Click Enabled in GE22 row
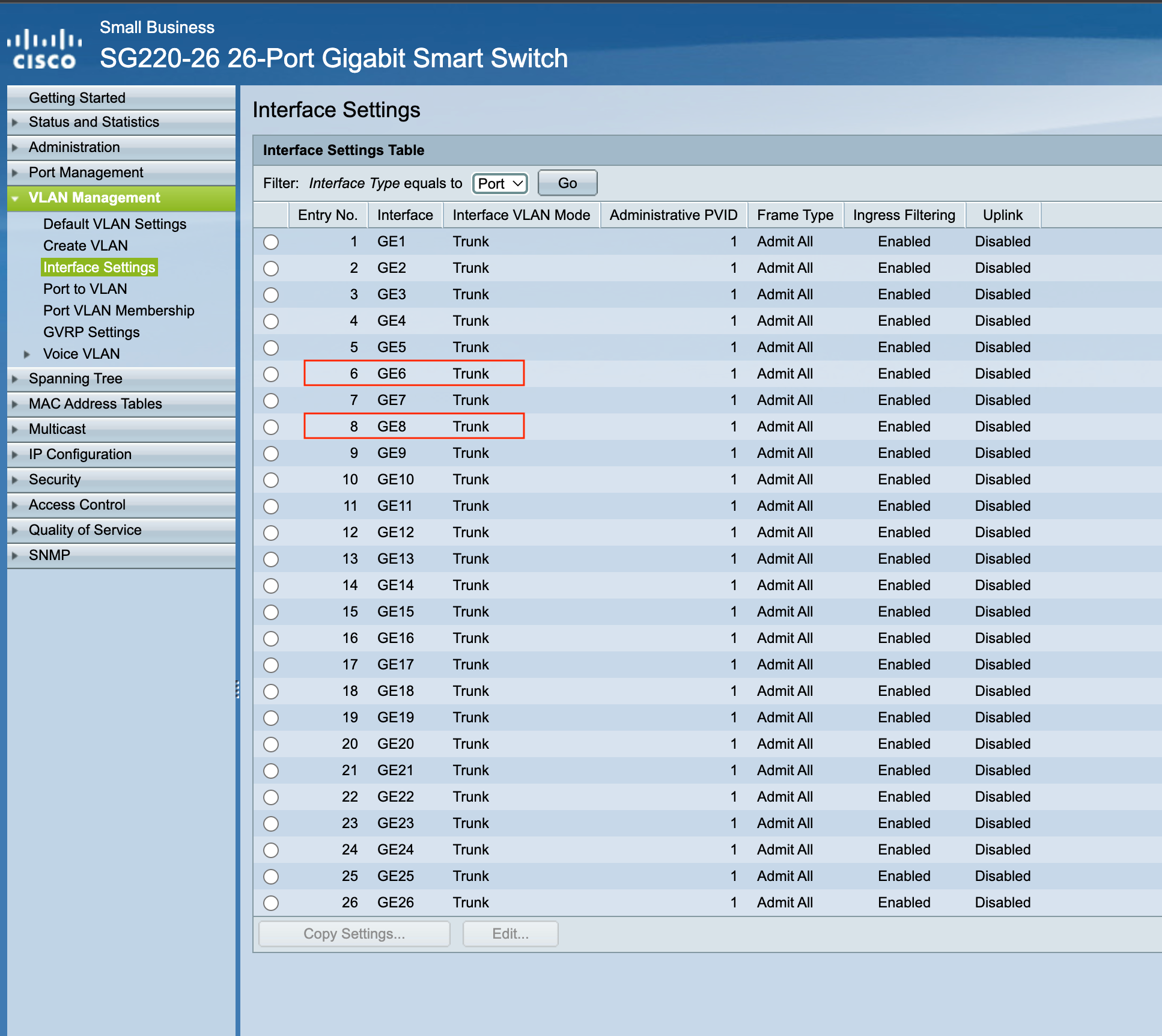This screenshot has height=1036, width=1162. click(x=904, y=797)
